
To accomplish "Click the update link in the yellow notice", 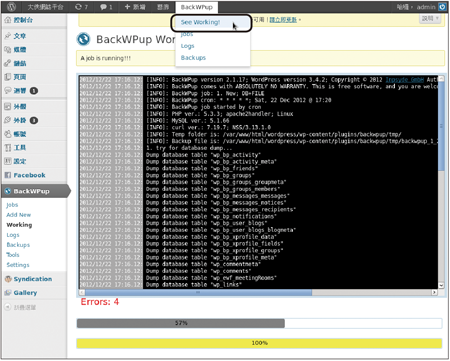I will (283, 20).
